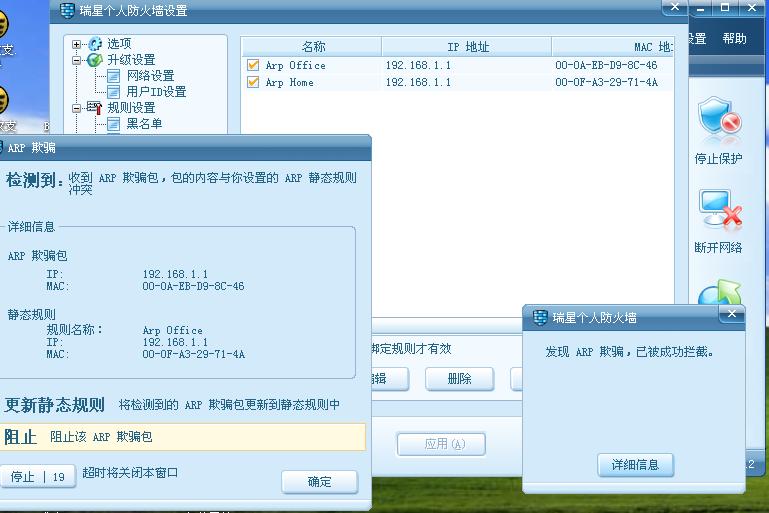Select the Arp Office rule name

pos(296,65)
